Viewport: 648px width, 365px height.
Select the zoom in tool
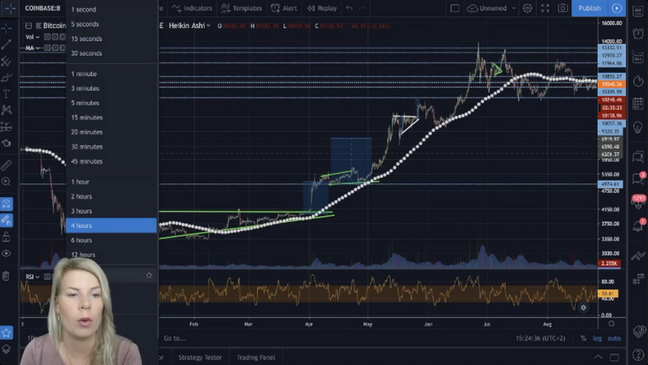(6, 181)
